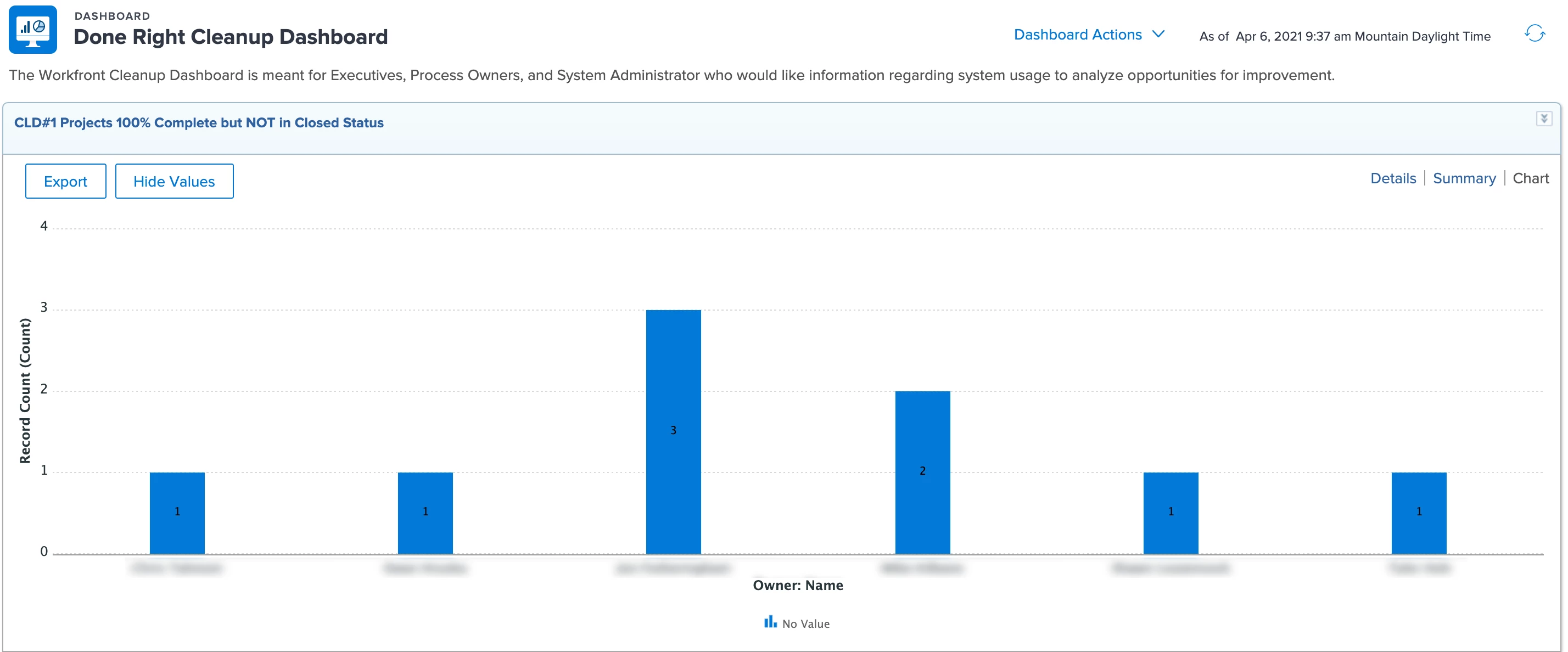Click the dashboard monitor icon
The height and width of the screenshot is (652, 1568).
[32, 29]
